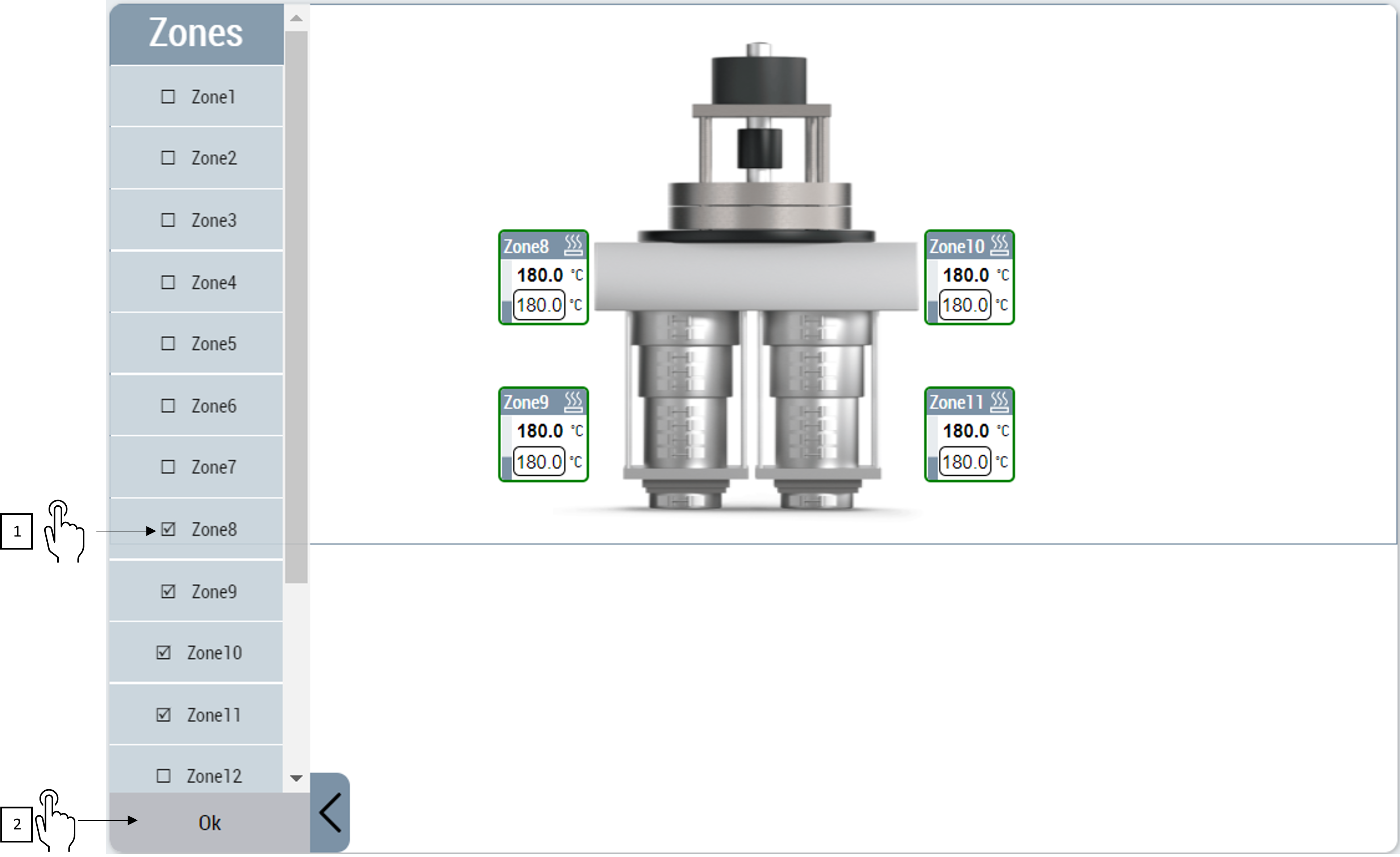Click the Zone10 card title
The width and height of the screenshot is (1400, 857).
pos(957,246)
